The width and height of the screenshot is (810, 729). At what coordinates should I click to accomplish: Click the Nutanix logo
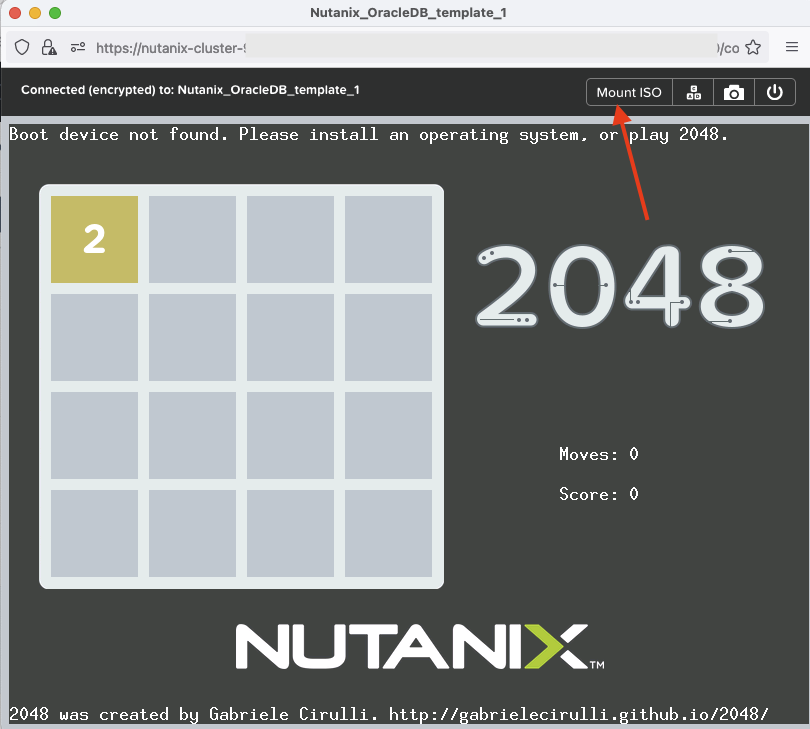(419, 646)
